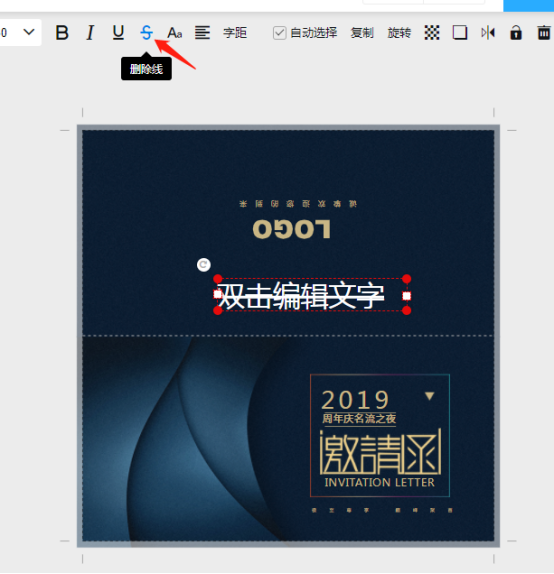Select the 双击编辑文字 text box
The height and width of the screenshot is (574, 554).
click(312, 295)
